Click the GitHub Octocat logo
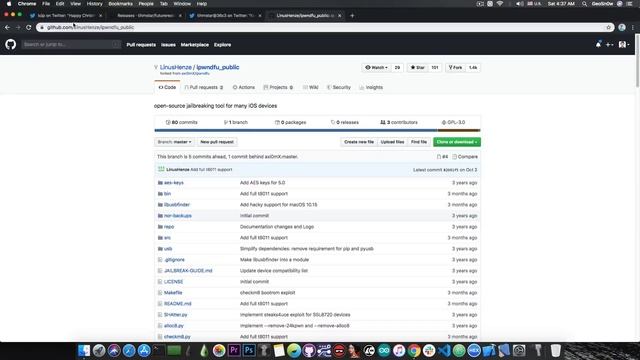Image resolution: width=640 pixels, height=360 pixels. (11, 44)
